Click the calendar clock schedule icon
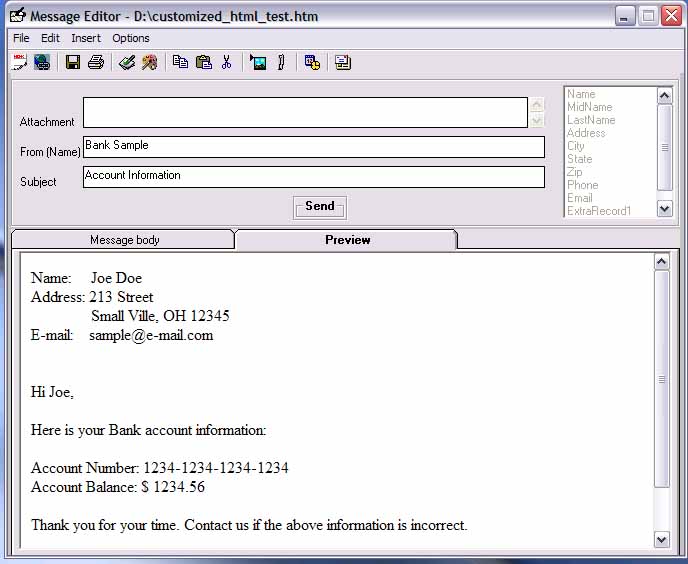 312,62
